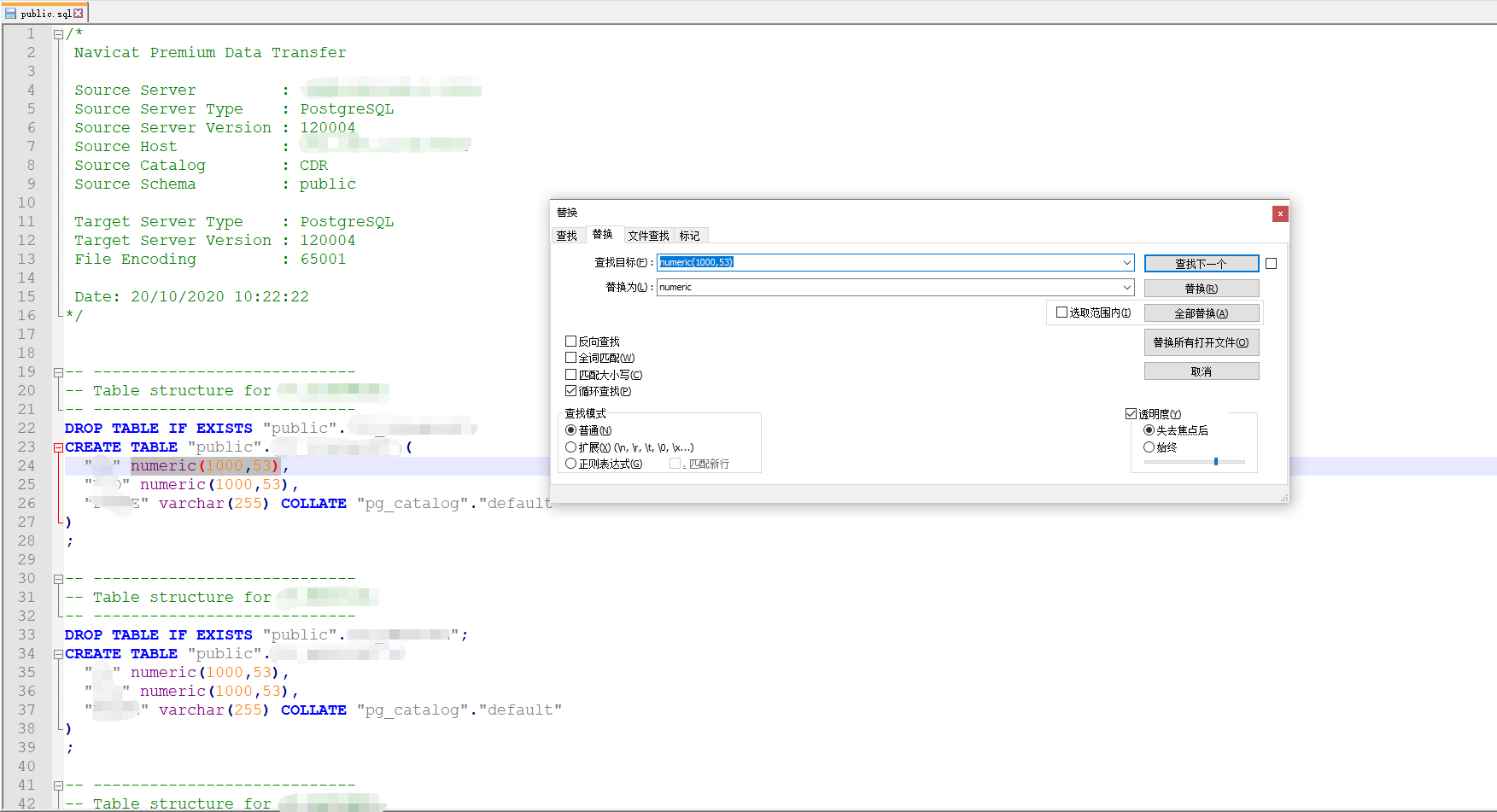Select the public.sql file tab

tap(44, 13)
